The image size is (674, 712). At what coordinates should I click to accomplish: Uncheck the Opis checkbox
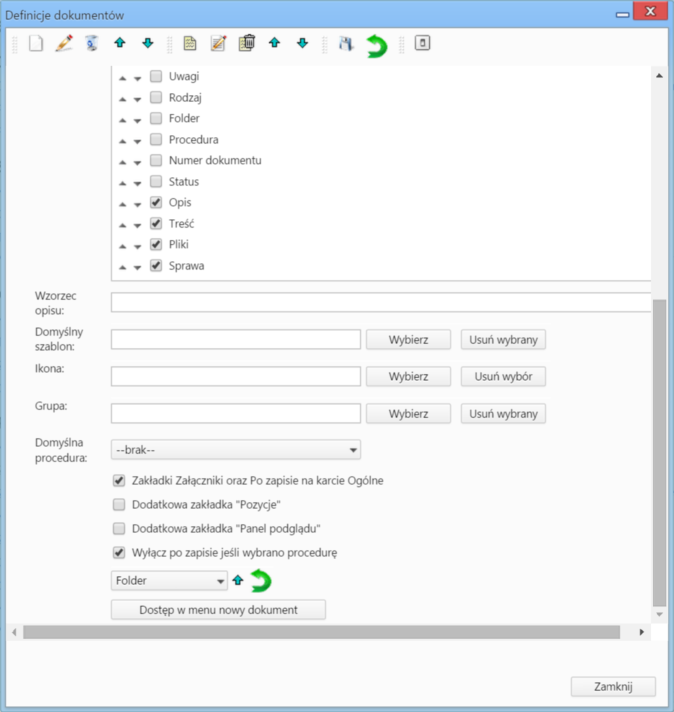156,203
